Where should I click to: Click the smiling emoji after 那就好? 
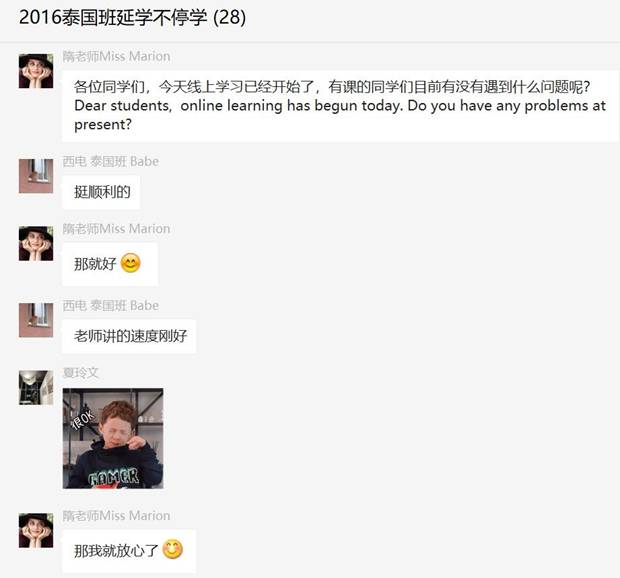[x=130, y=263]
